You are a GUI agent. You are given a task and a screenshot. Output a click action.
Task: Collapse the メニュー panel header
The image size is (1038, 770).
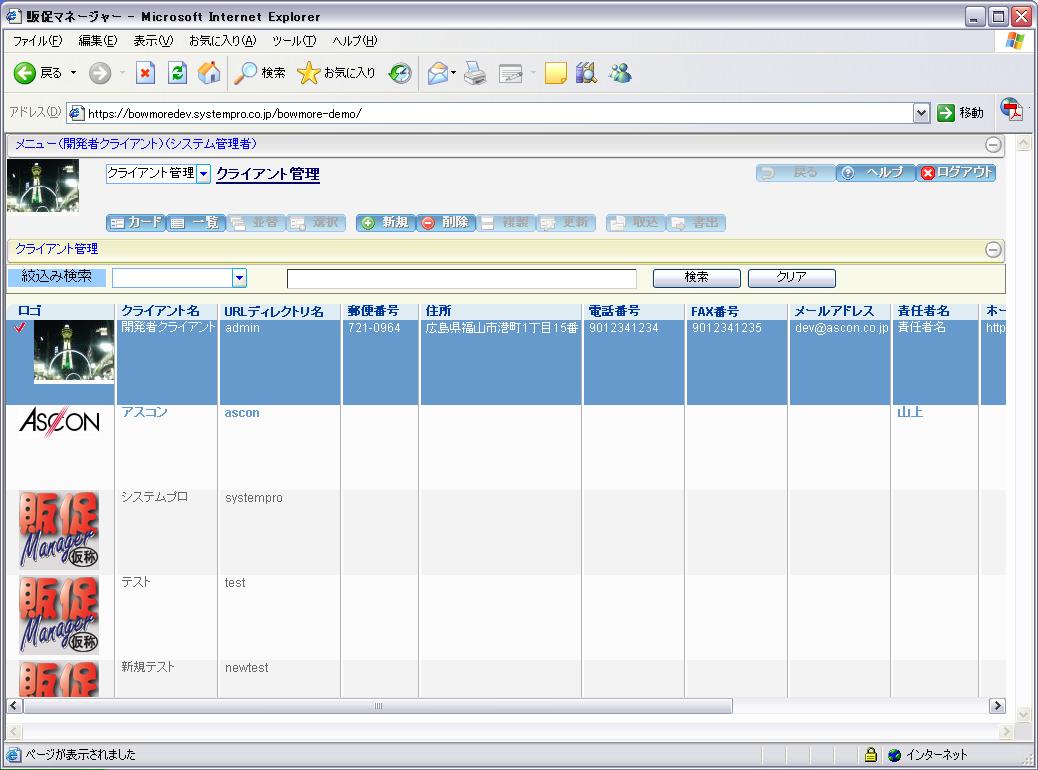tap(993, 144)
